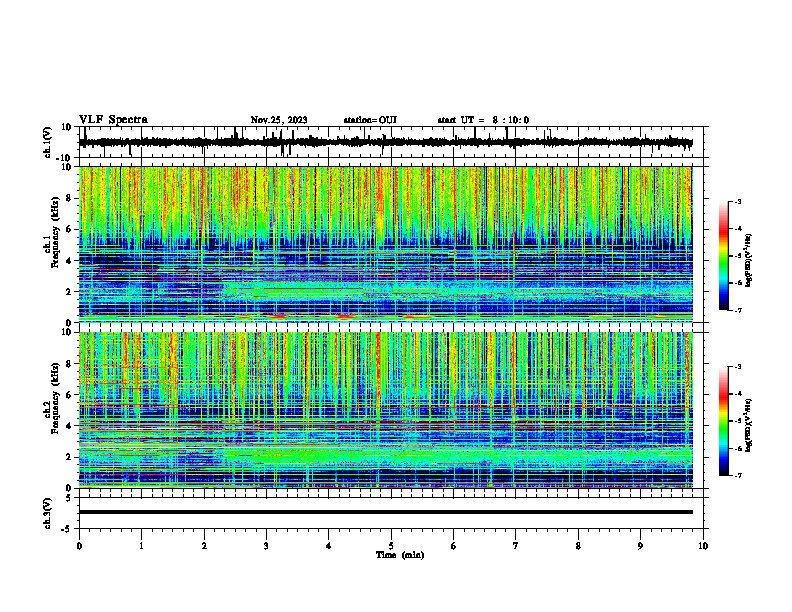Click the ch.1(V) waveform axis label
The height and width of the screenshot is (612, 792).
click(48, 142)
